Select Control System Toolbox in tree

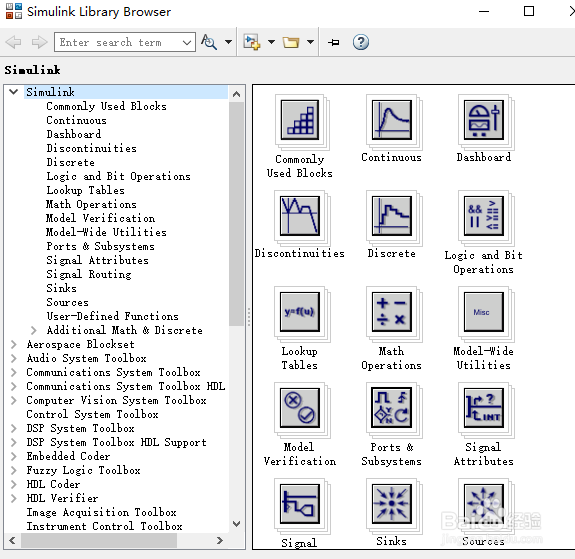pyautogui.click(x=92, y=414)
